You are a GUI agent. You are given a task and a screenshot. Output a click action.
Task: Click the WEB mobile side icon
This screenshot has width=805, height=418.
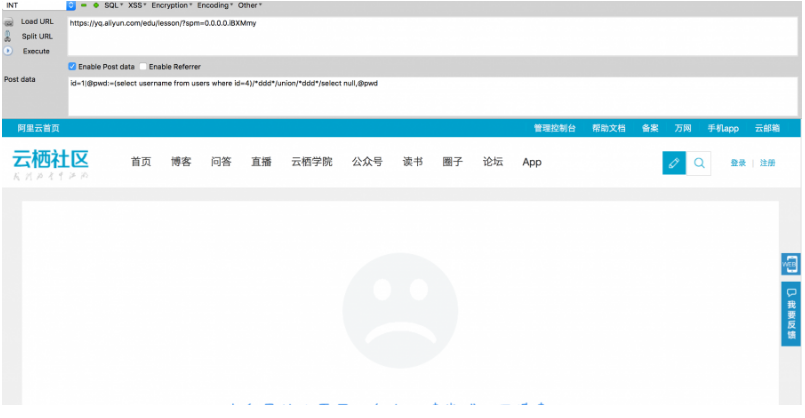(x=791, y=264)
